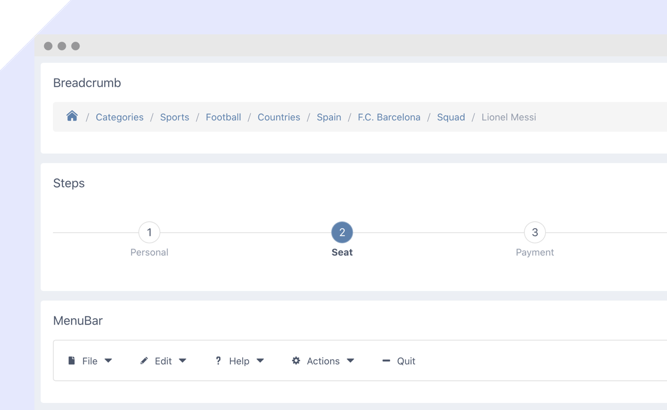Jump to step 3 Payment
The width and height of the screenshot is (667, 410).
tap(535, 233)
